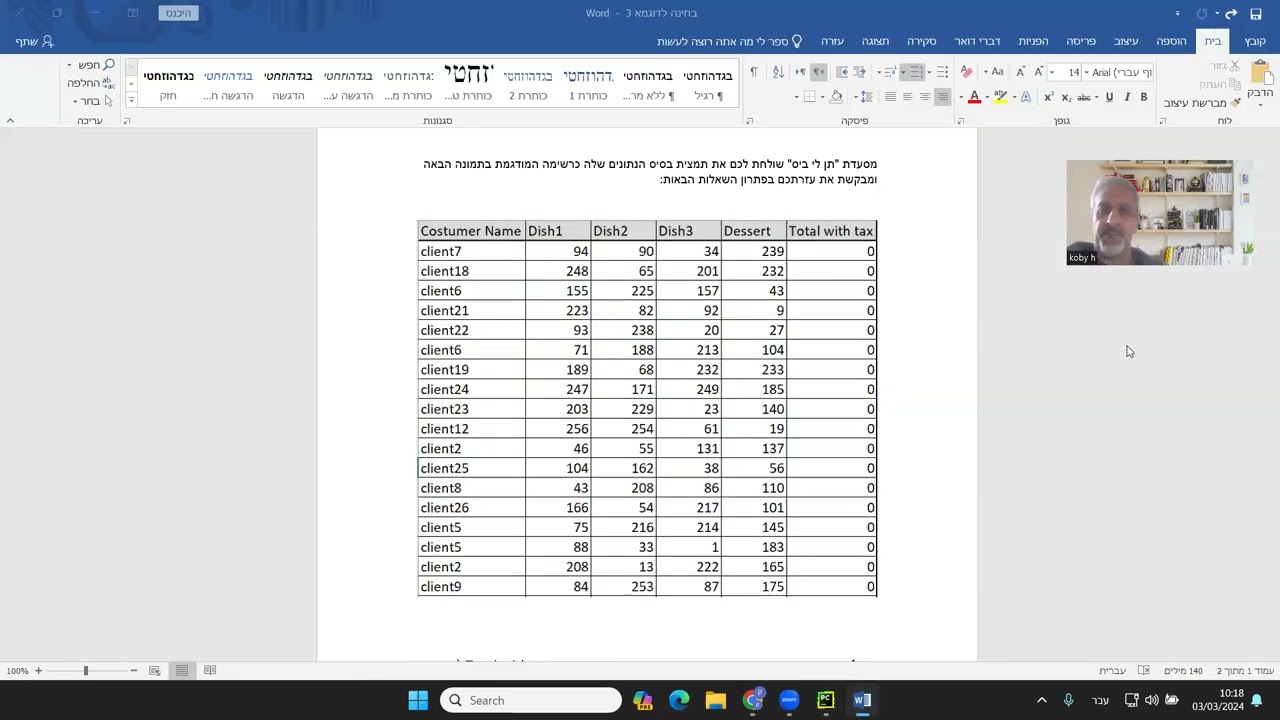This screenshot has height=720, width=1280.
Task: Click the Windows Start button
Action: (418, 700)
